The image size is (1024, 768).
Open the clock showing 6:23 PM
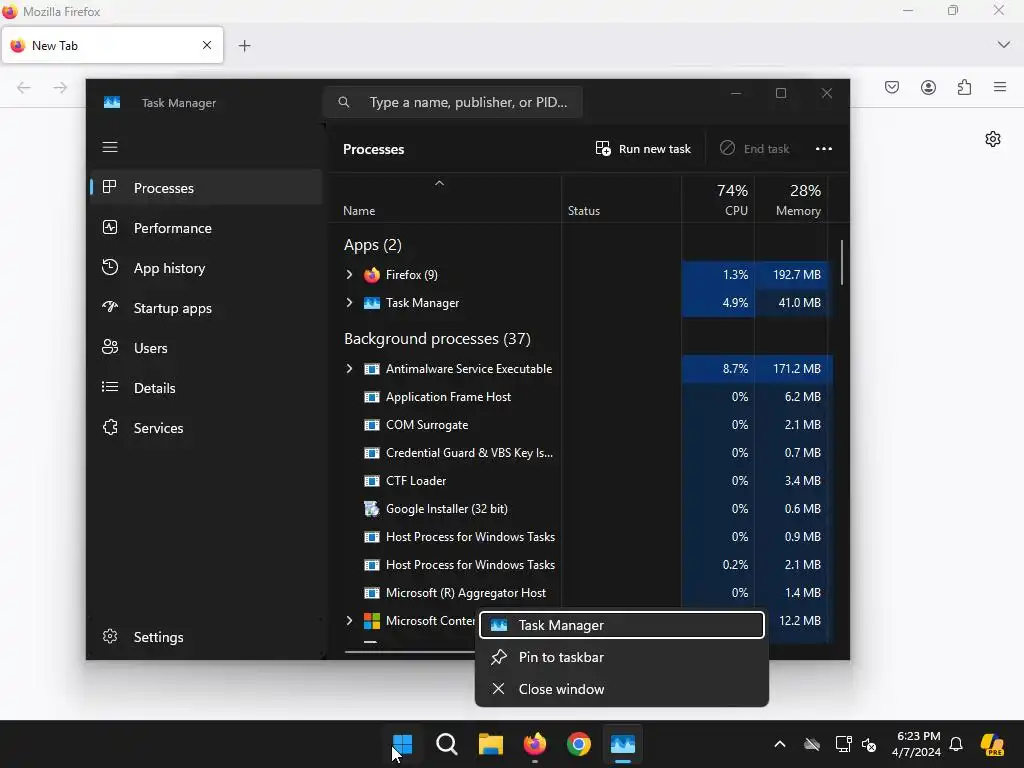click(917, 744)
